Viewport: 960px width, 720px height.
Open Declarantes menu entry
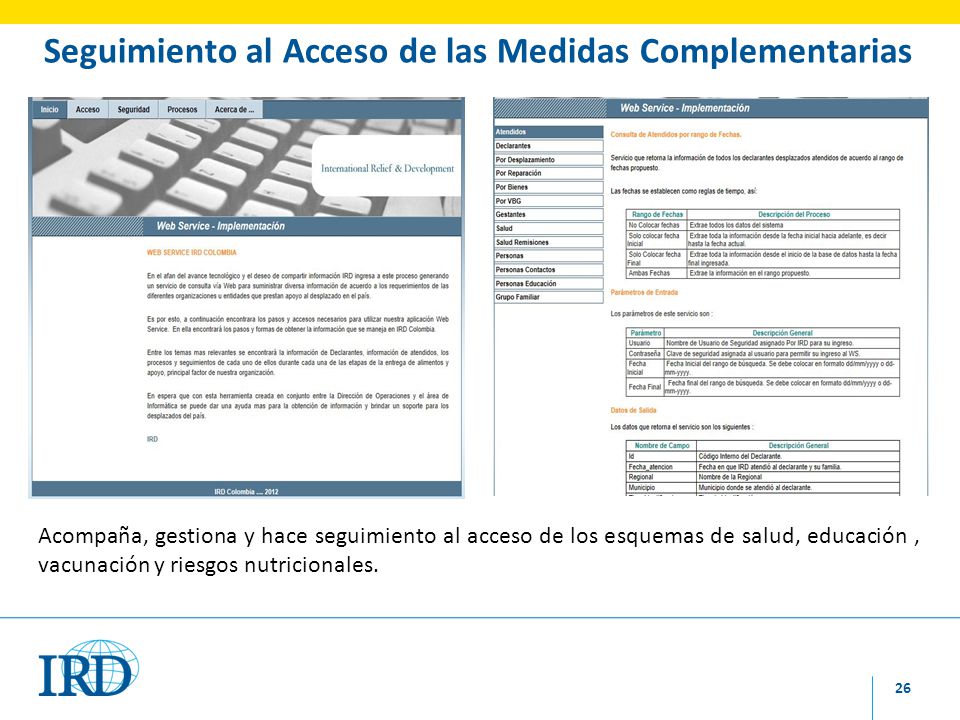[x=549, y=146]
